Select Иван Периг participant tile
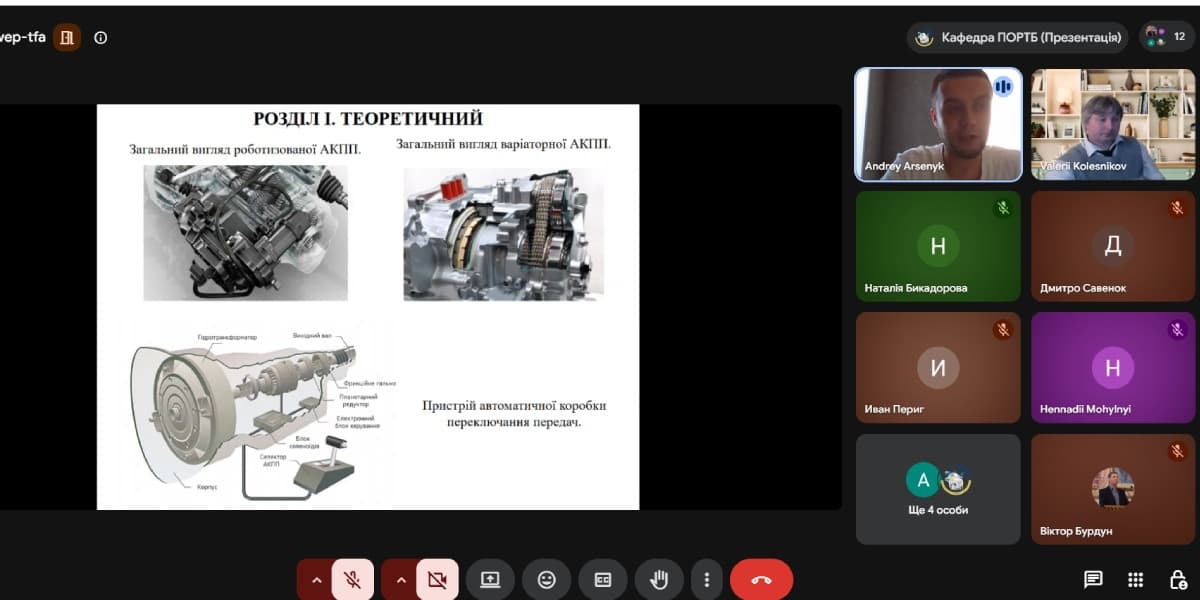This screenshot has height=600, width=1200. [x=938, y=367]
